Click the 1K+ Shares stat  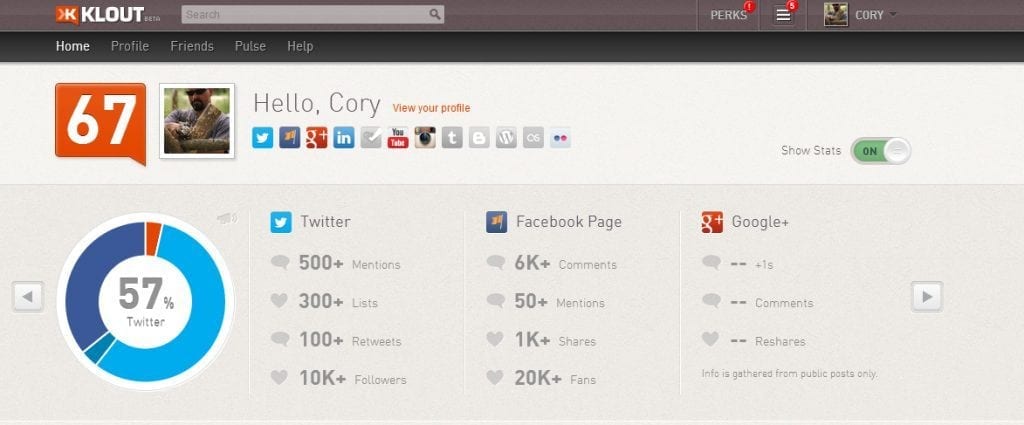pyautogui.click(x=541, y=340)
